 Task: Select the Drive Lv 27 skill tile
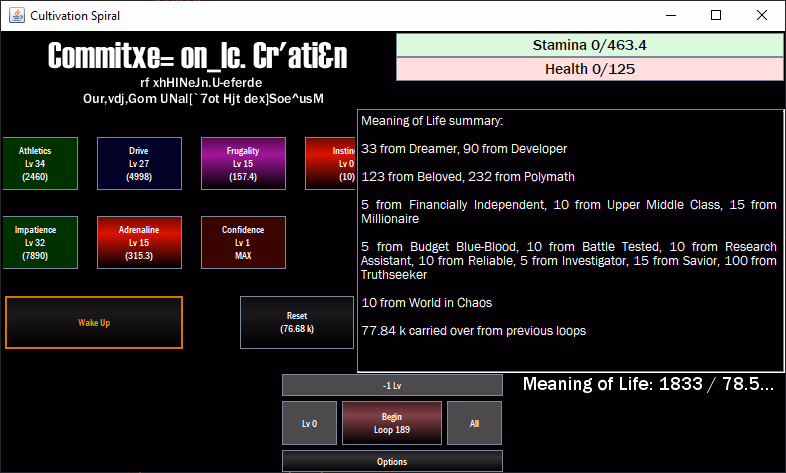(x=139, y=164)
